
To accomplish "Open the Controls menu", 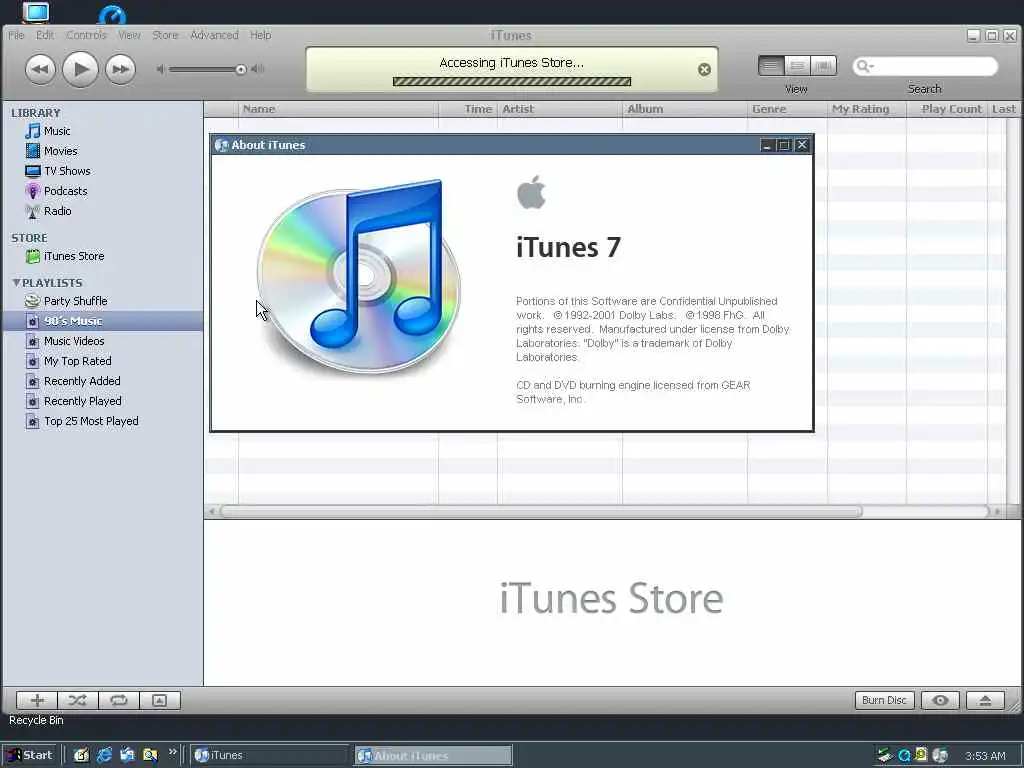I will pyautogui.click(x=86, y=35).
